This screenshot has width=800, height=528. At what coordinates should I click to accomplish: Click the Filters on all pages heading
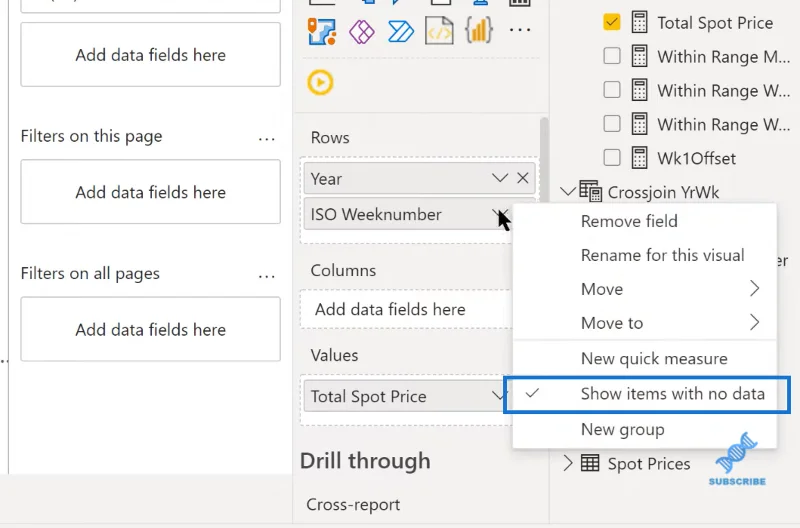click(x=90, y=273)
